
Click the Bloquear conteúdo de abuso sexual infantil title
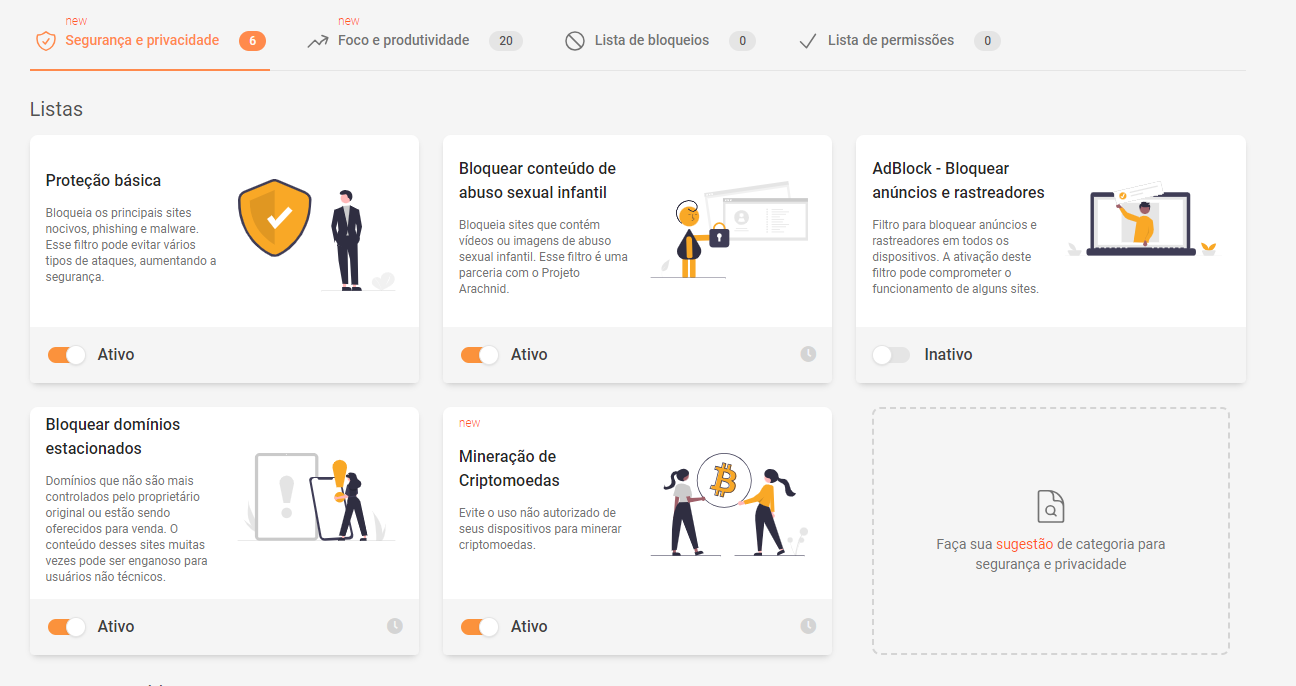pyautogui.click(x=537, y=181)
